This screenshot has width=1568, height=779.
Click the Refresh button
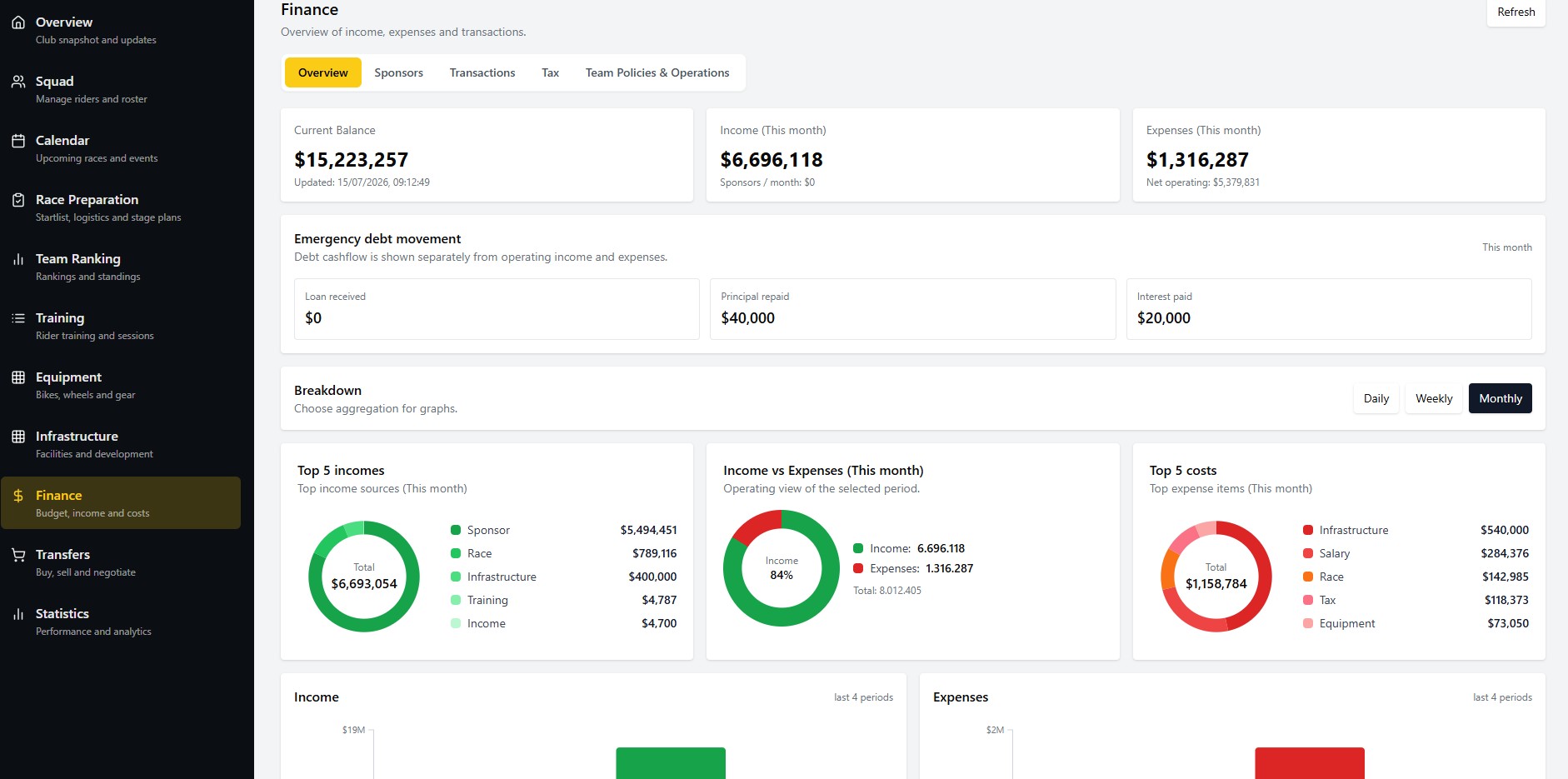click(x=1516, y=12)
